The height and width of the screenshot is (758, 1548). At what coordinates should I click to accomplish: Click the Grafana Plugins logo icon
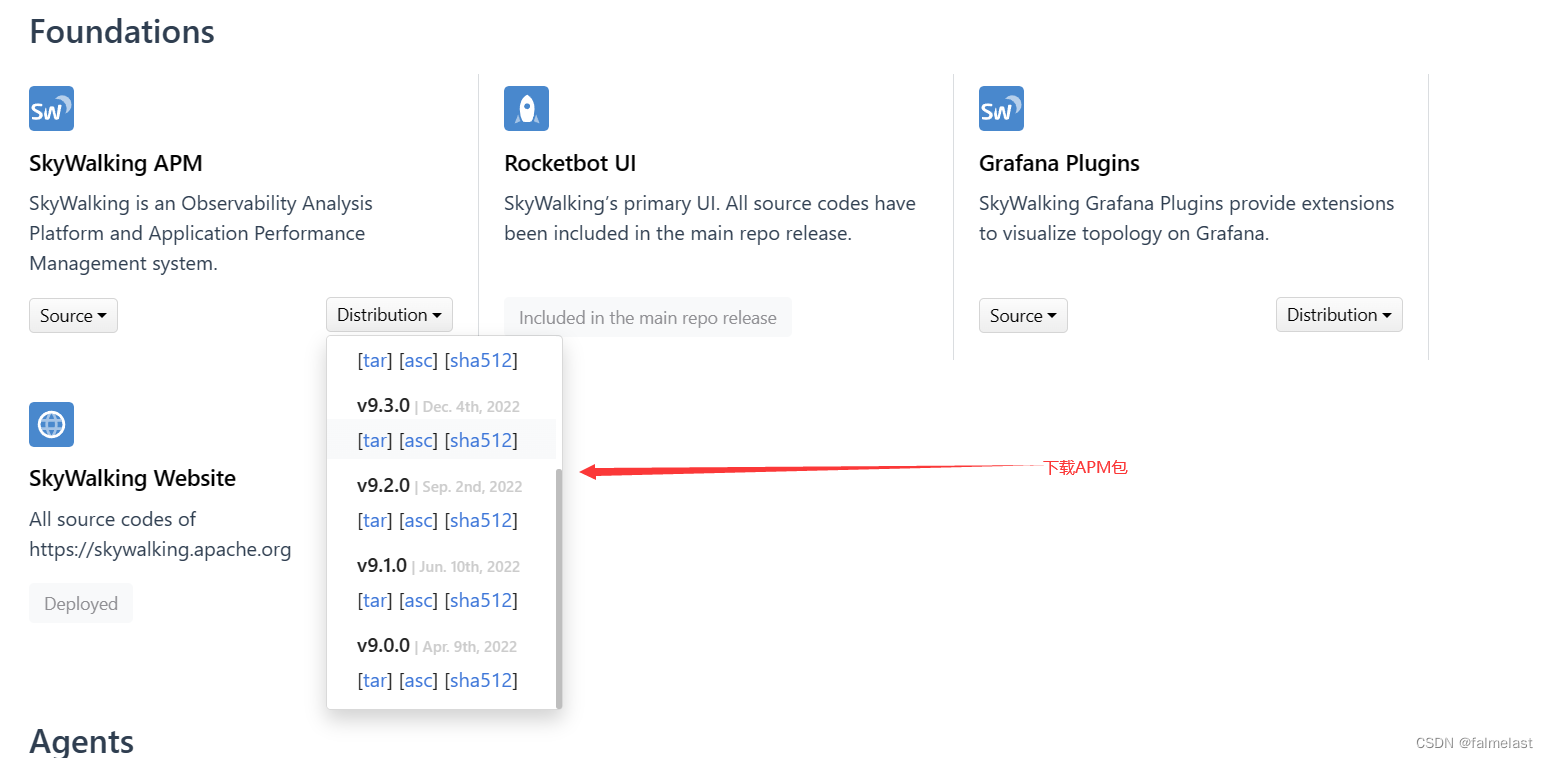coord(1001,108)
